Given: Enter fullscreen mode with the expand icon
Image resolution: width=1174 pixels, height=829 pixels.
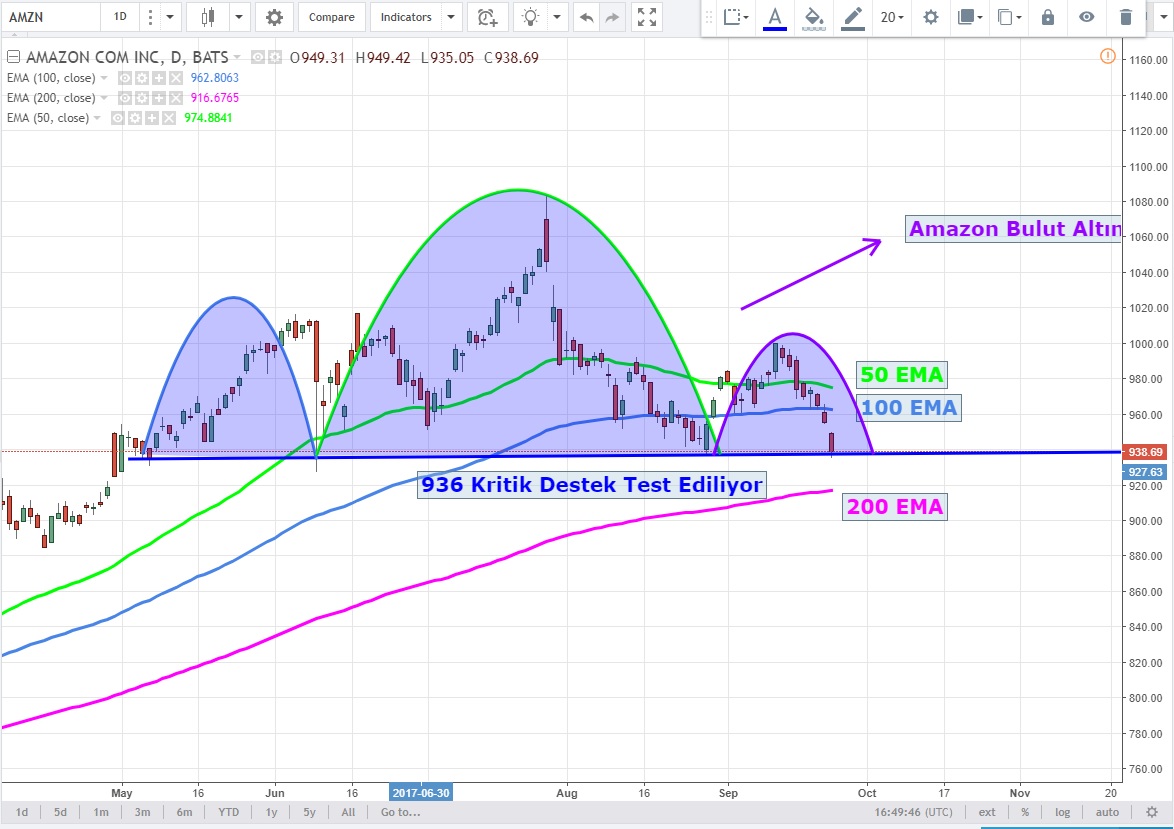Looking at the screenshot, I should [647, 17].
